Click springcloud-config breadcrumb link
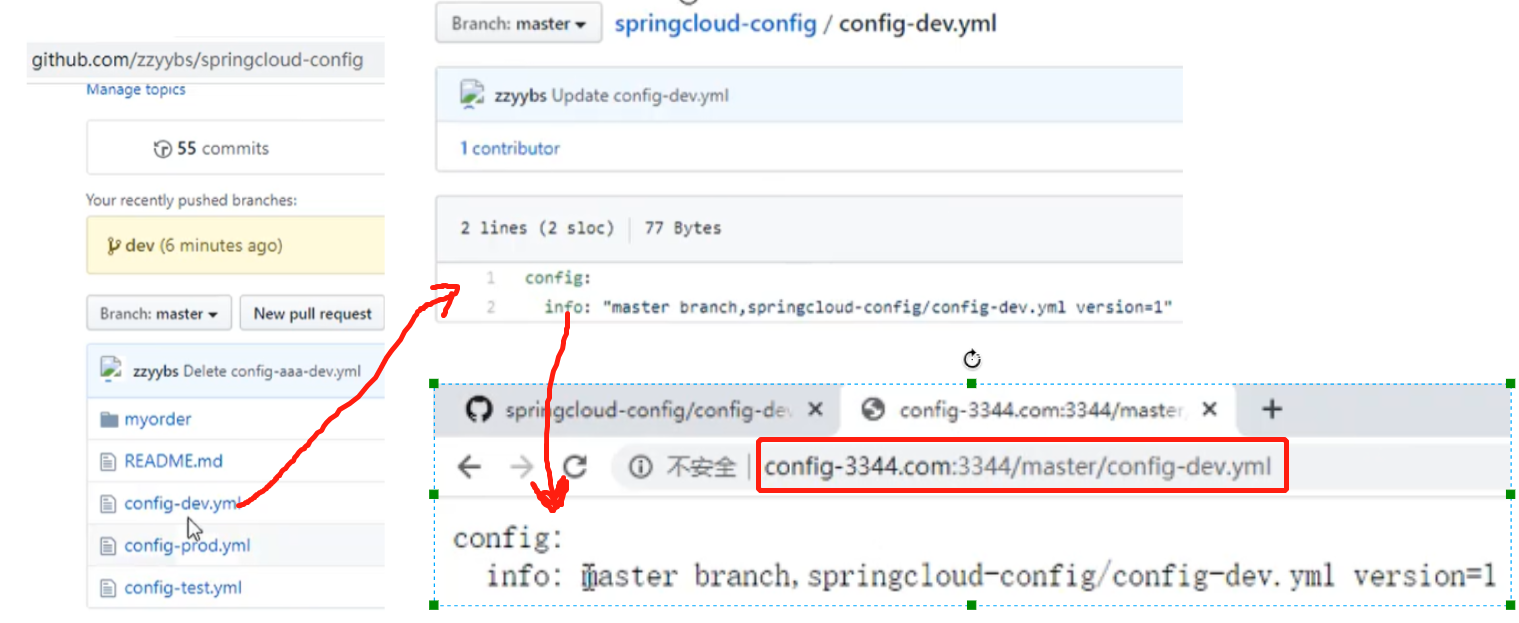This screenshot has height=623, width=1519. (715, 23)
